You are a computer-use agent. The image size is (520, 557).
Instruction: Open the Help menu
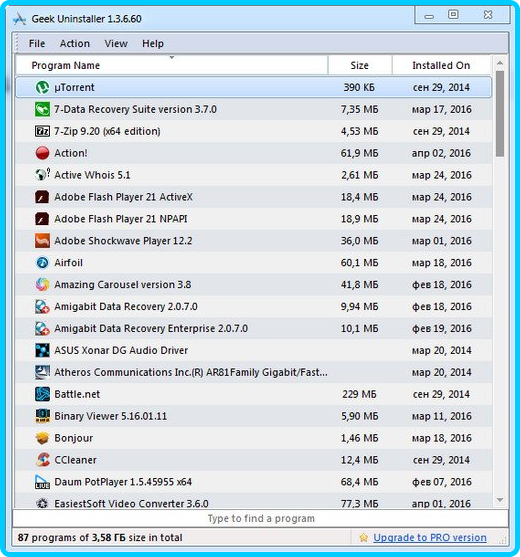153,44
